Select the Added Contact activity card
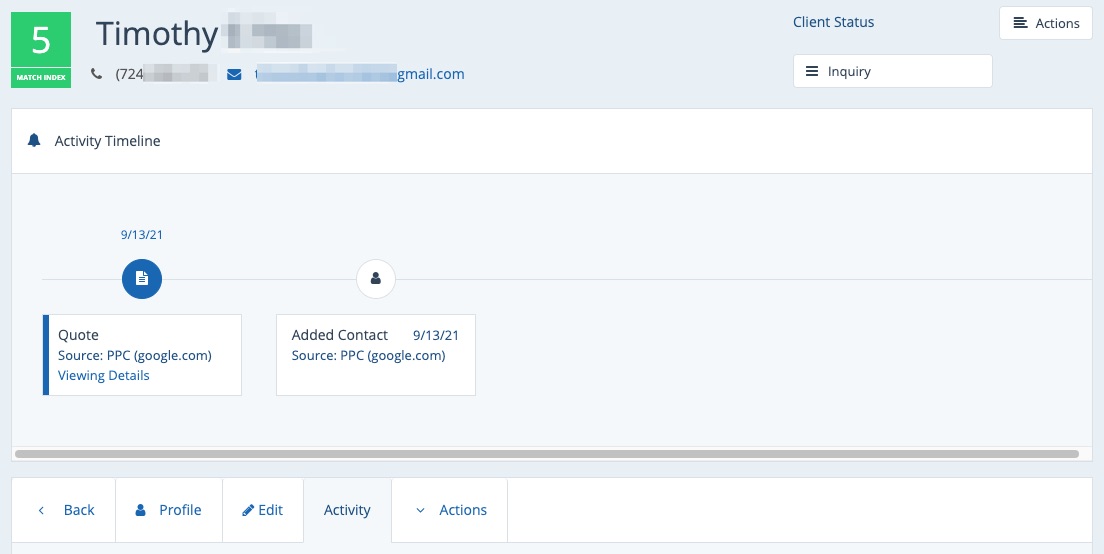The image size is (1104, 554). (x=376, y=355)
